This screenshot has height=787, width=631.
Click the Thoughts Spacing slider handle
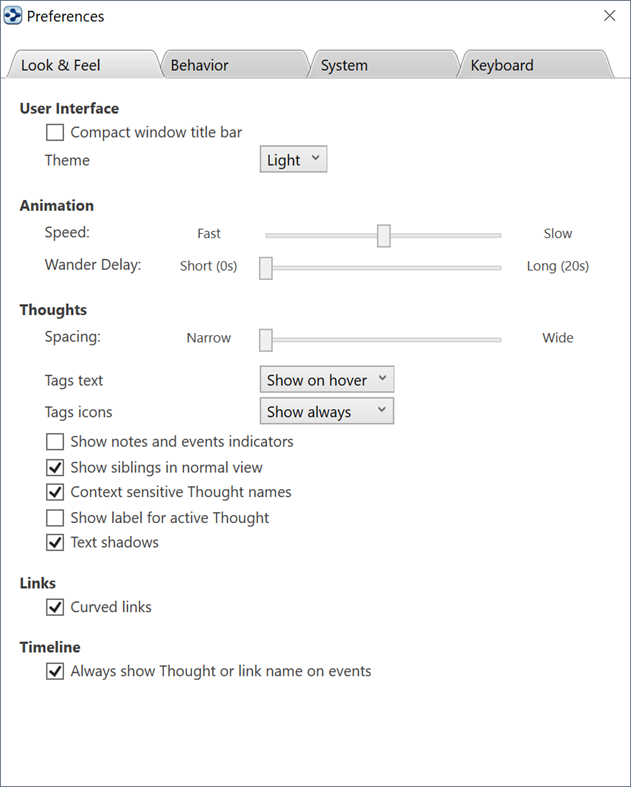tap(266, 340)
